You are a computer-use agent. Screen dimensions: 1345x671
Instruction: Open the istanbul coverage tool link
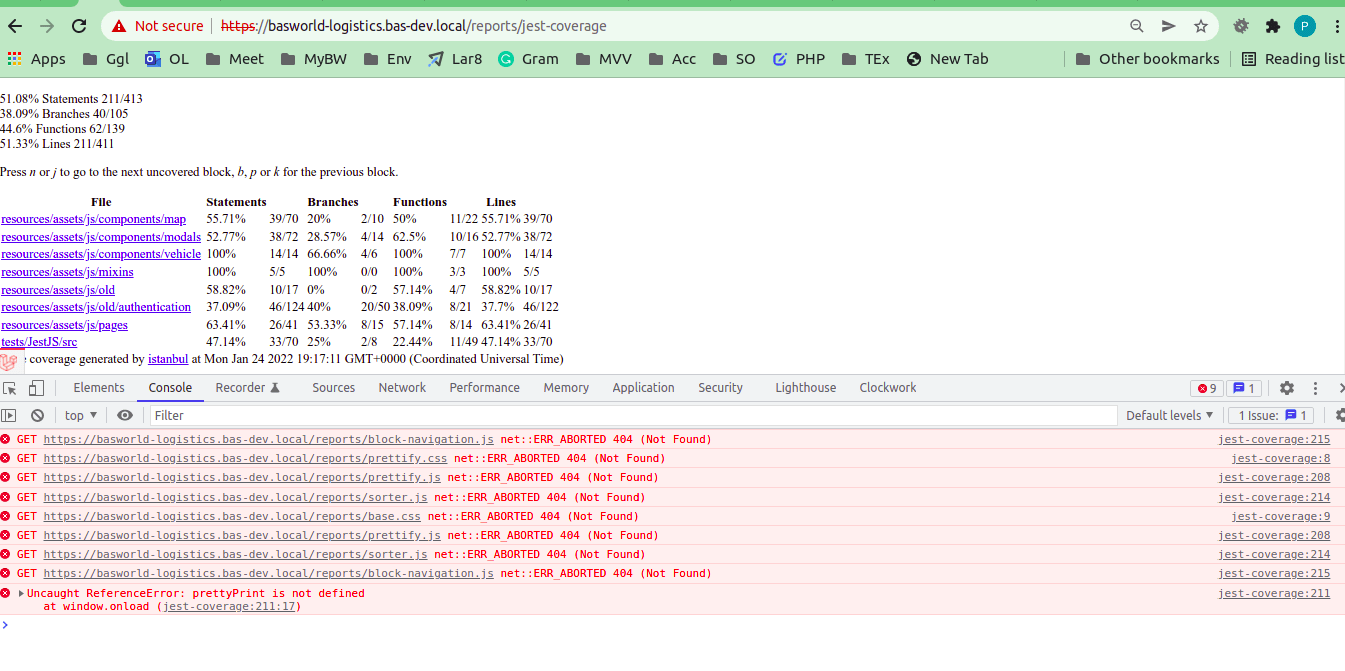point(167,359)
